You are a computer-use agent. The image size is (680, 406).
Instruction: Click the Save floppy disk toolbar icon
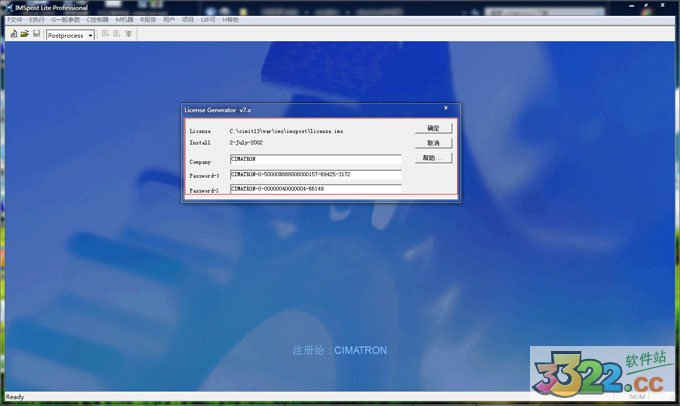pyautogui.click(x=36, y=34)
